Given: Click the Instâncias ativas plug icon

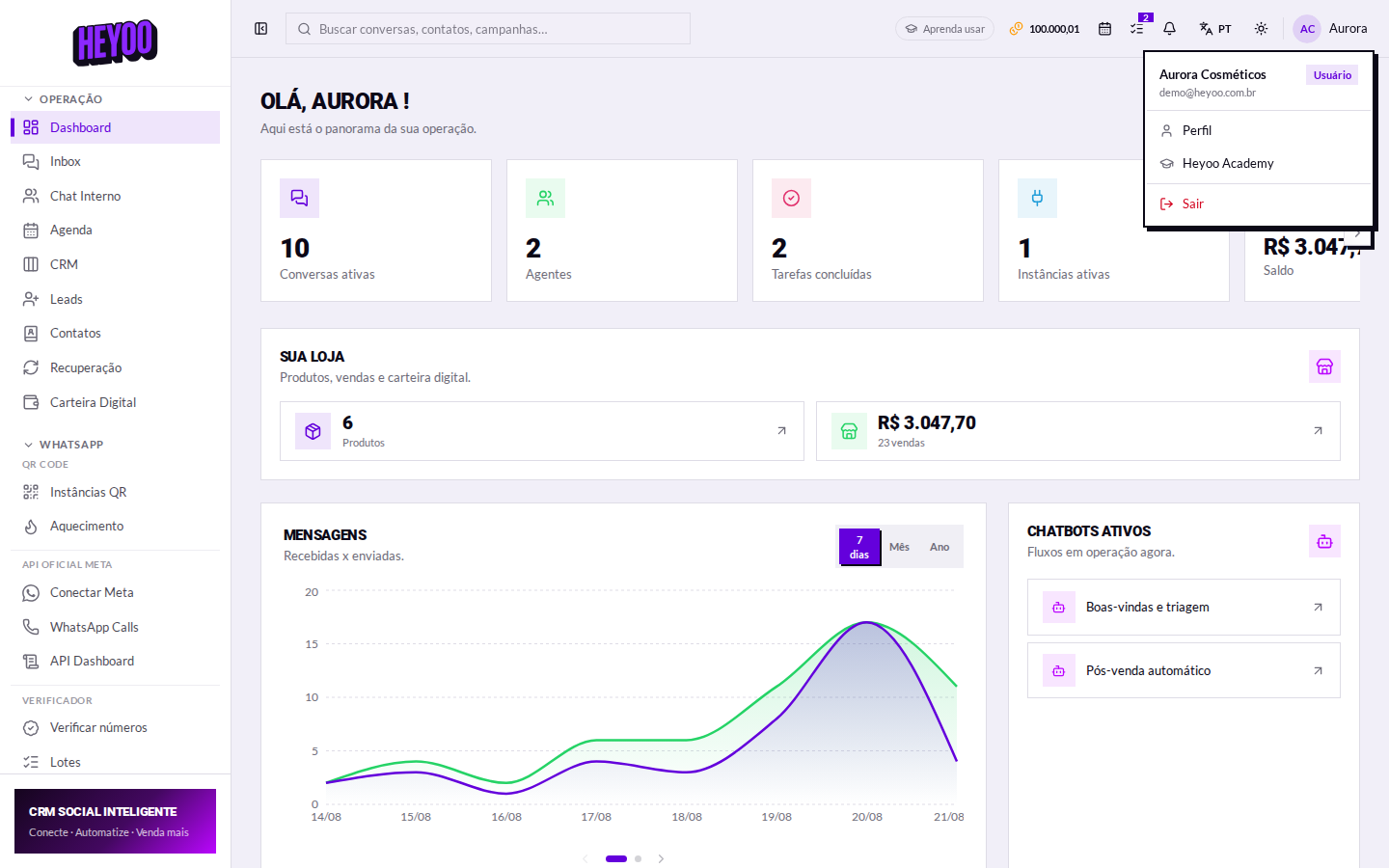Looking at the screenshot, I should [1037, 198].
